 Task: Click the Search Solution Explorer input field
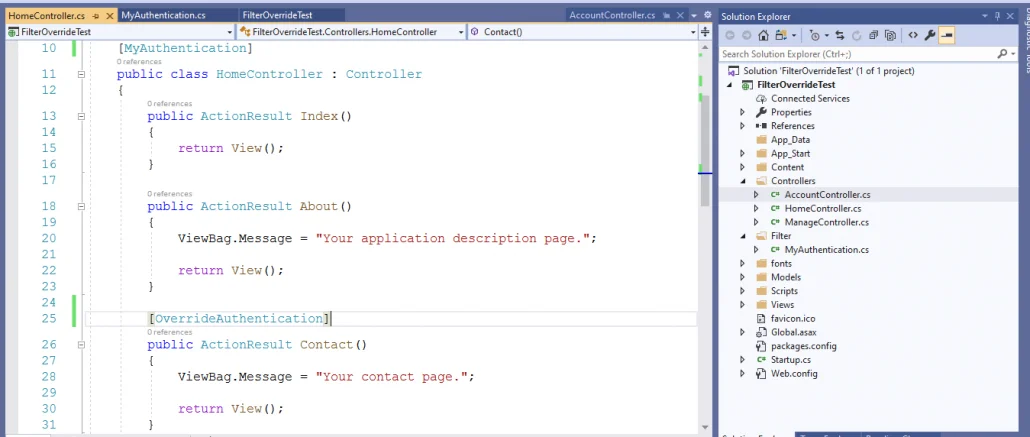click(x=857, y=54)
